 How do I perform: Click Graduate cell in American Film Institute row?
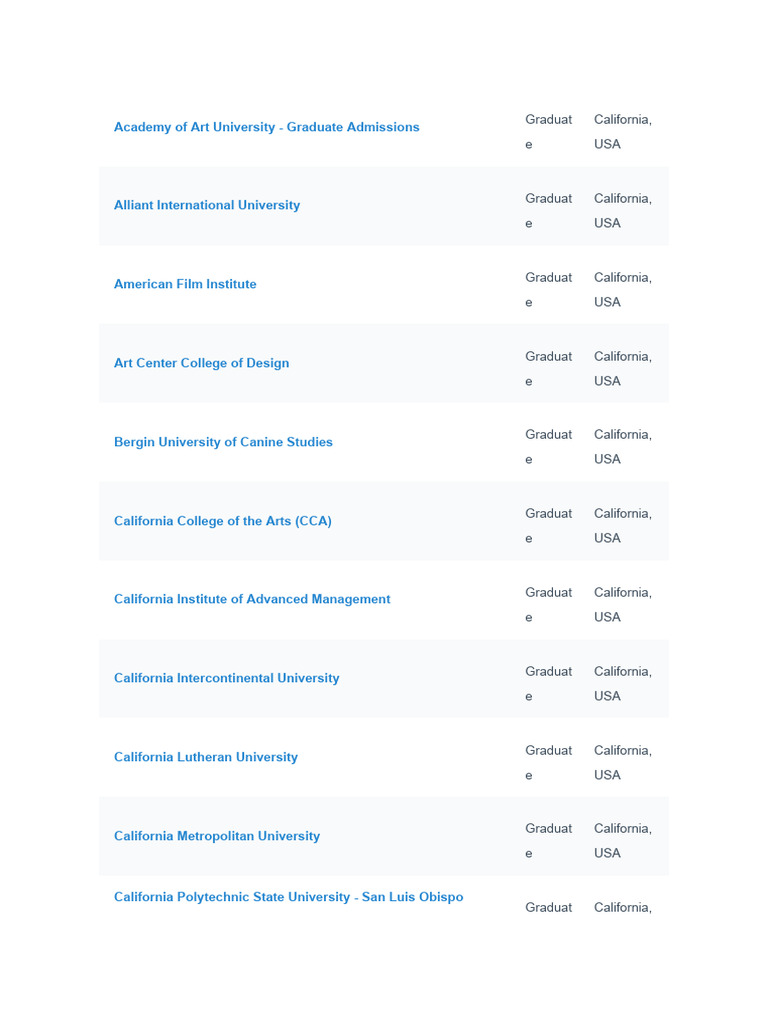pyautogui.click(x=548, y=289)
